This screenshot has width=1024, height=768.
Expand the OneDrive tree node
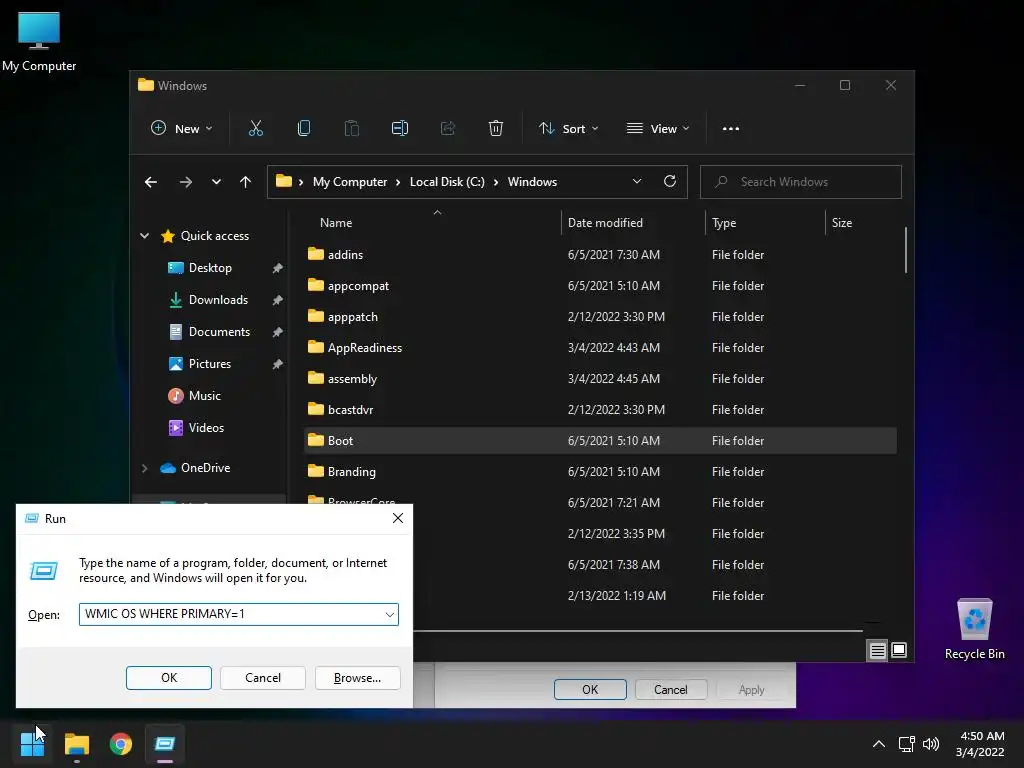pyautogui.click(x=144, y=468)
